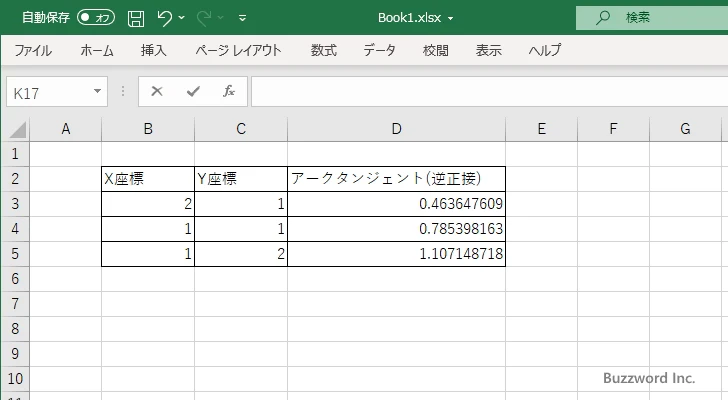The height and width of the screenshot is (400, 728).
Task: Click the 検索 search box
Action: pyautogui.click(x=652, y=18)
